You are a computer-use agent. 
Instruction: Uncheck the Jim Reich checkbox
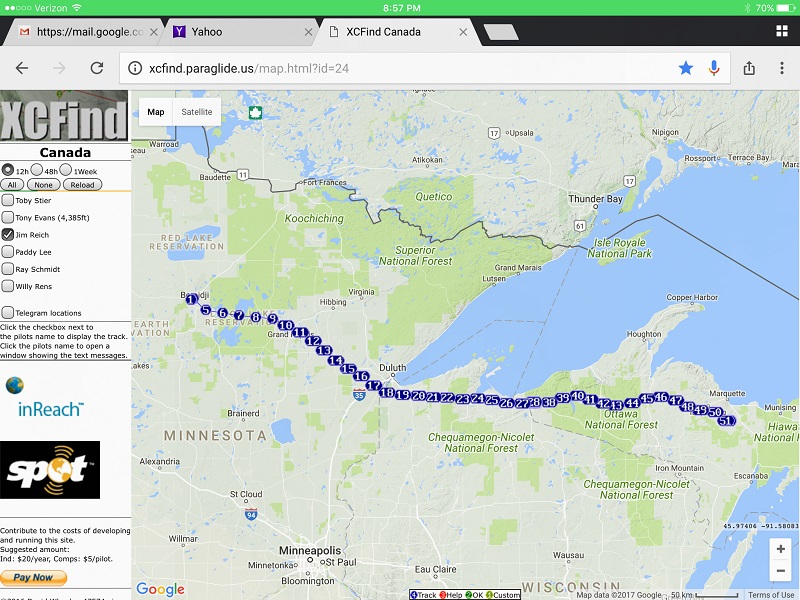[x=8, y=234]
